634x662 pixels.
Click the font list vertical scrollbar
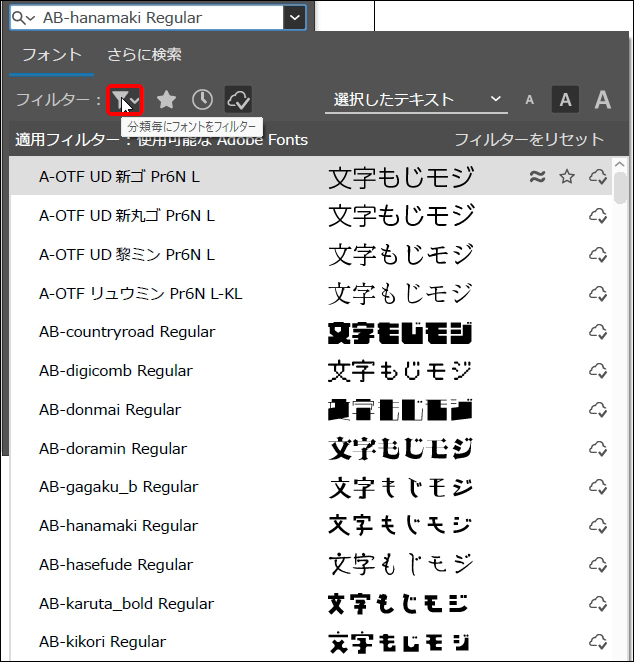tap(621, 188)
